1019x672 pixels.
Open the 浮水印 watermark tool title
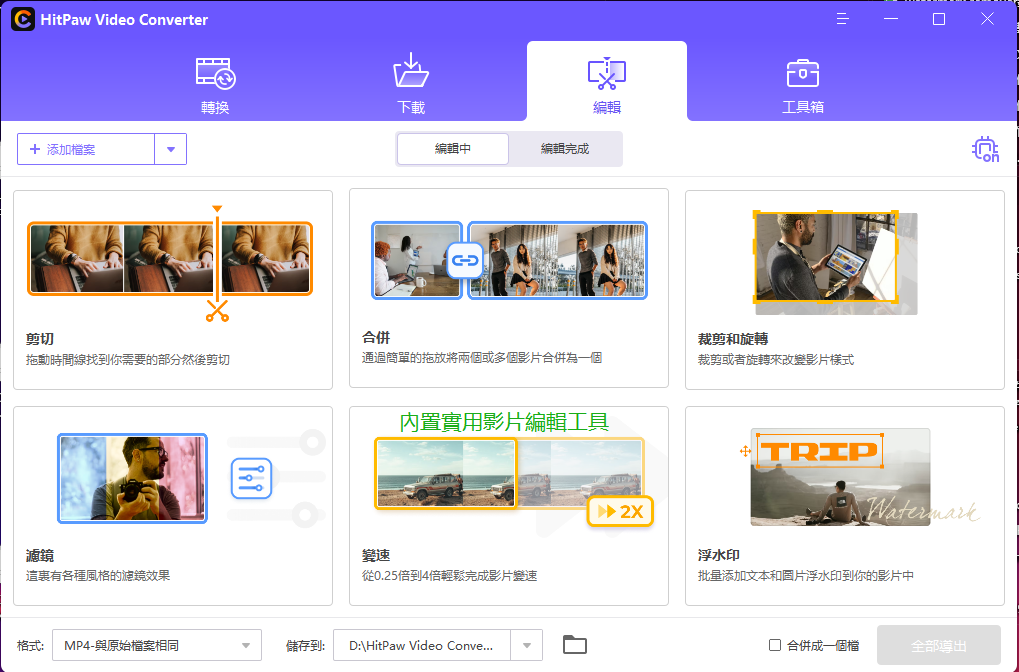[718, 556]
